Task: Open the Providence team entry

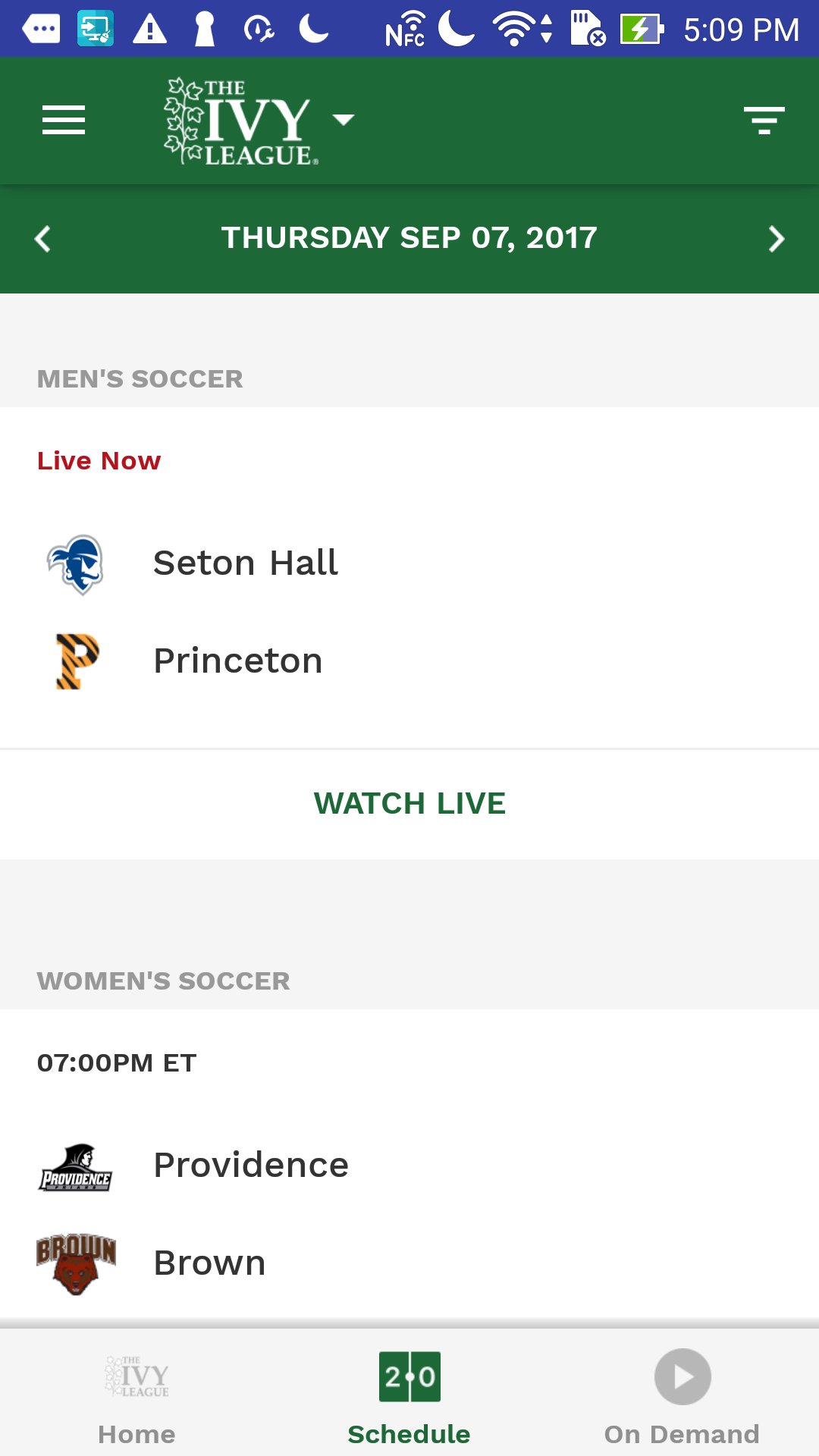Action: coord(251,1166)
